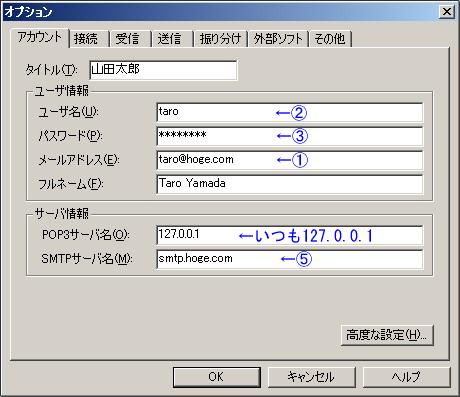
Task: Click the タイトル field containing 山田太郎
Action: [x=163, y=70]
